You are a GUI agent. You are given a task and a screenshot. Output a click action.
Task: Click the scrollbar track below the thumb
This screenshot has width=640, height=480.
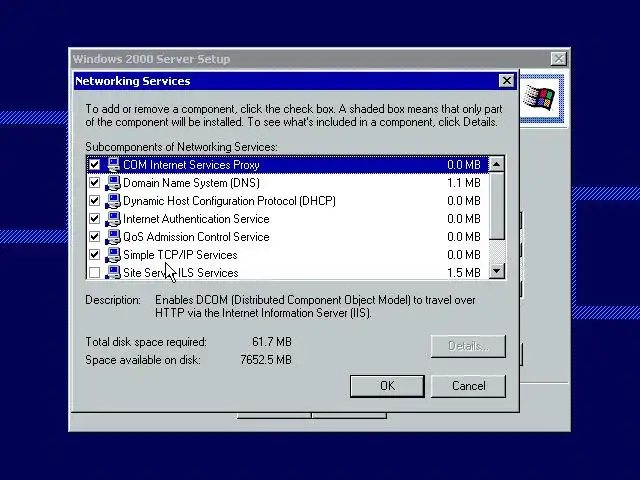(497, 251)
